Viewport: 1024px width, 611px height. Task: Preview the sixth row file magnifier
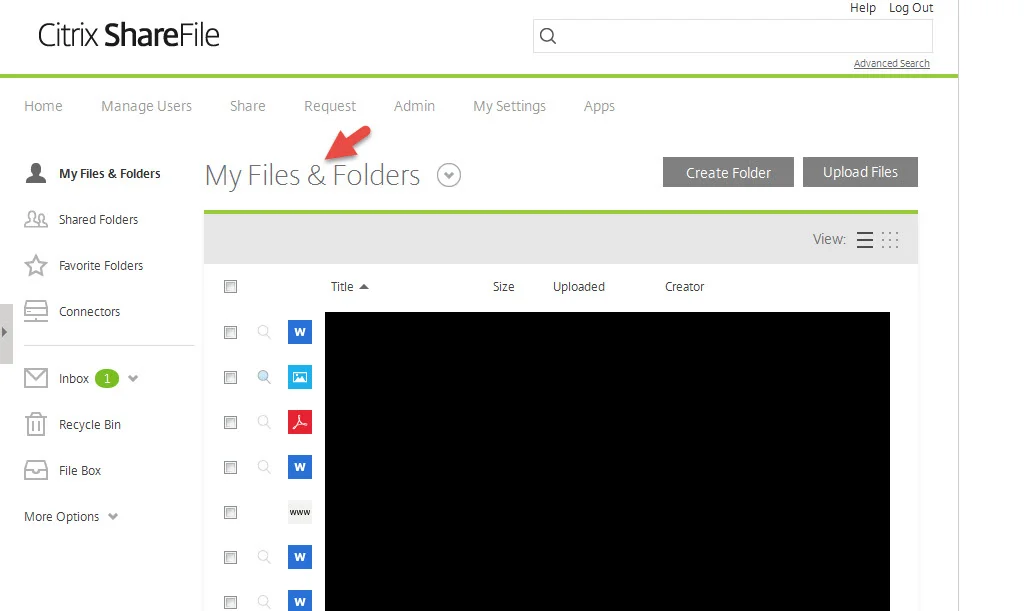pyautogui.click(x=264, y=557)
